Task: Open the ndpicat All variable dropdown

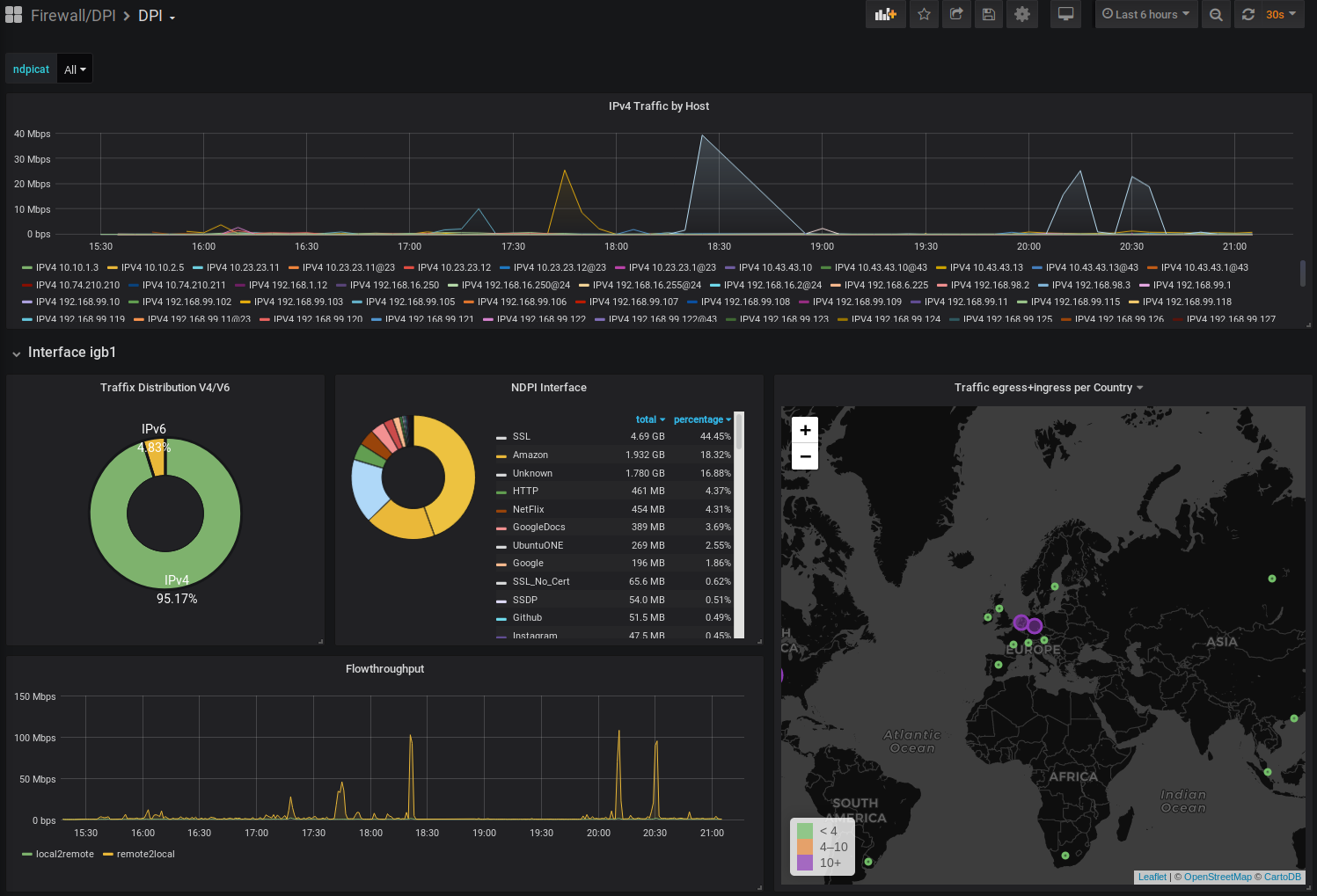Action: (x=75, y=69)
